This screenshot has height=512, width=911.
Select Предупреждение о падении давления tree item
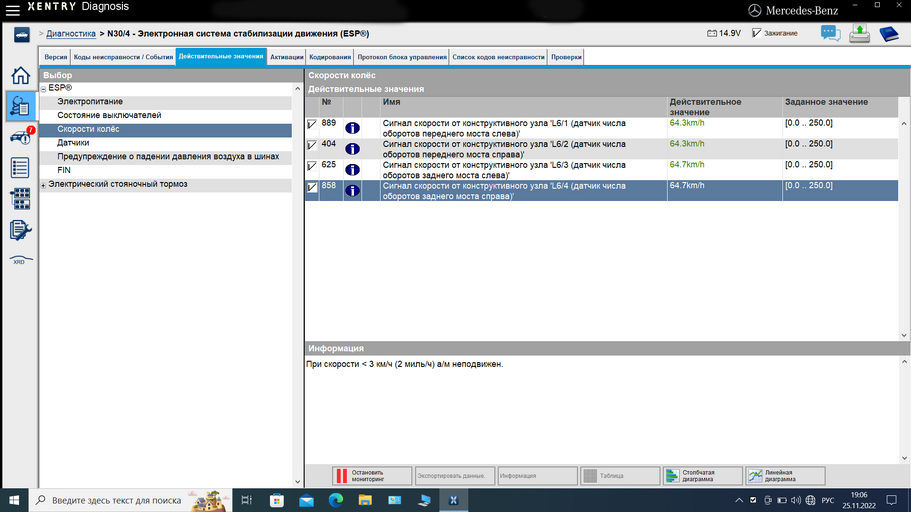pyautogui.click(x=166, y=157)
